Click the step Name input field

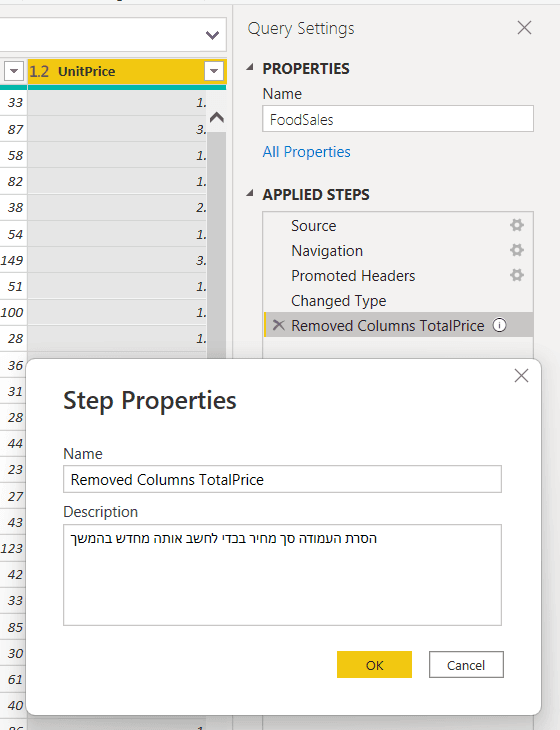coord(282,479)
